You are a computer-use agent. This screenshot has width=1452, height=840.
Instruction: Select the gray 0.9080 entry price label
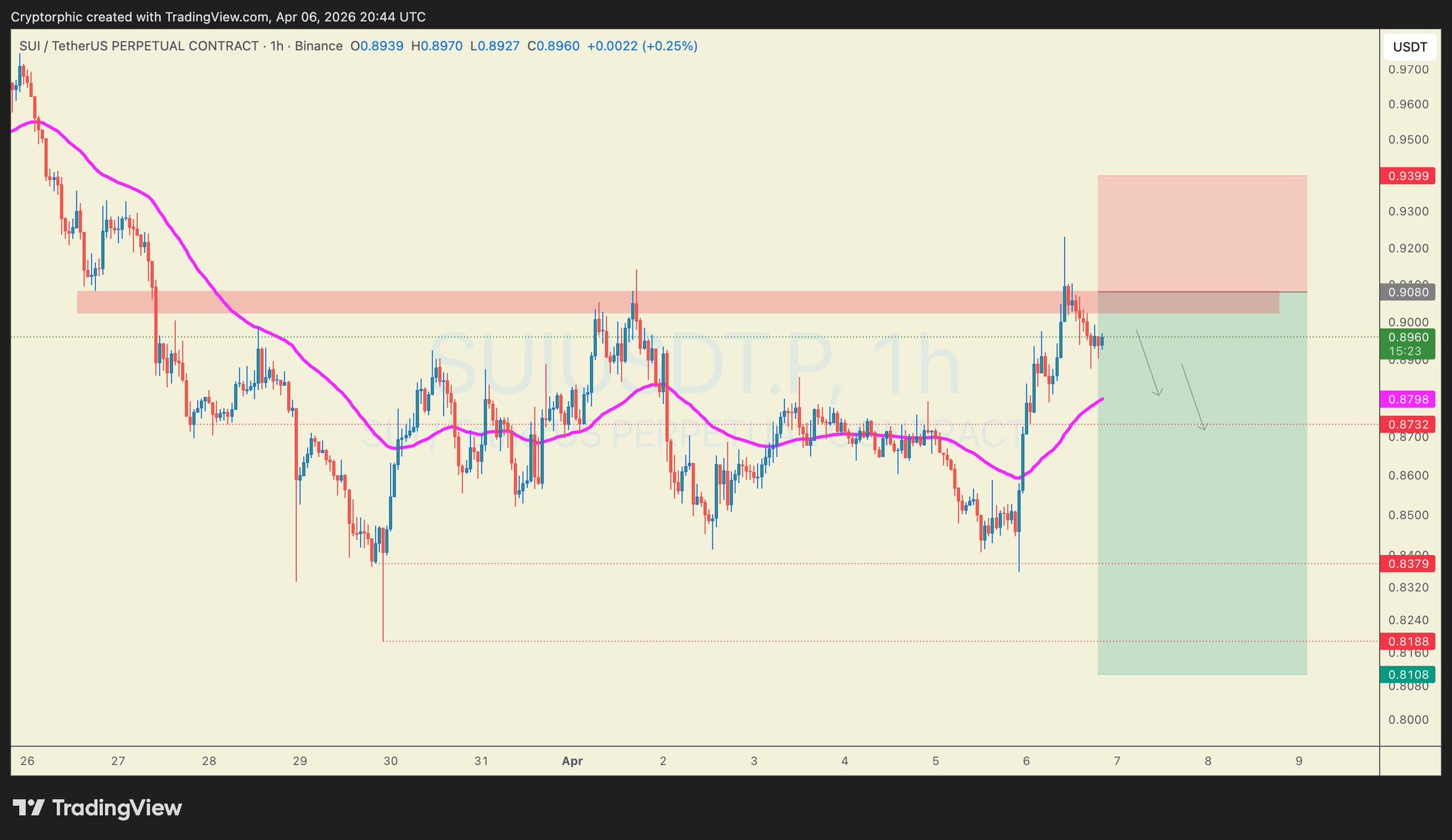pyautogui.click(x=1407, y=292)
